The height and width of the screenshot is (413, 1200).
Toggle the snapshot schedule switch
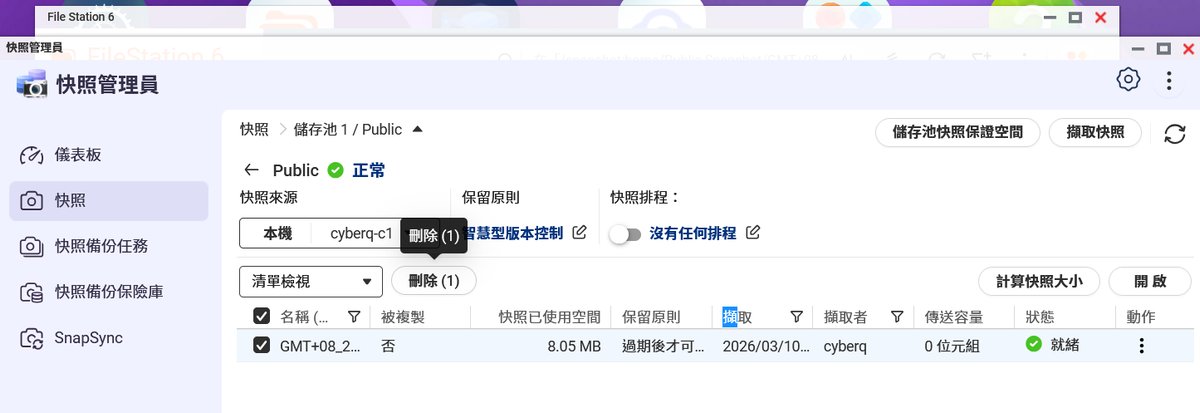pos(626,234)
